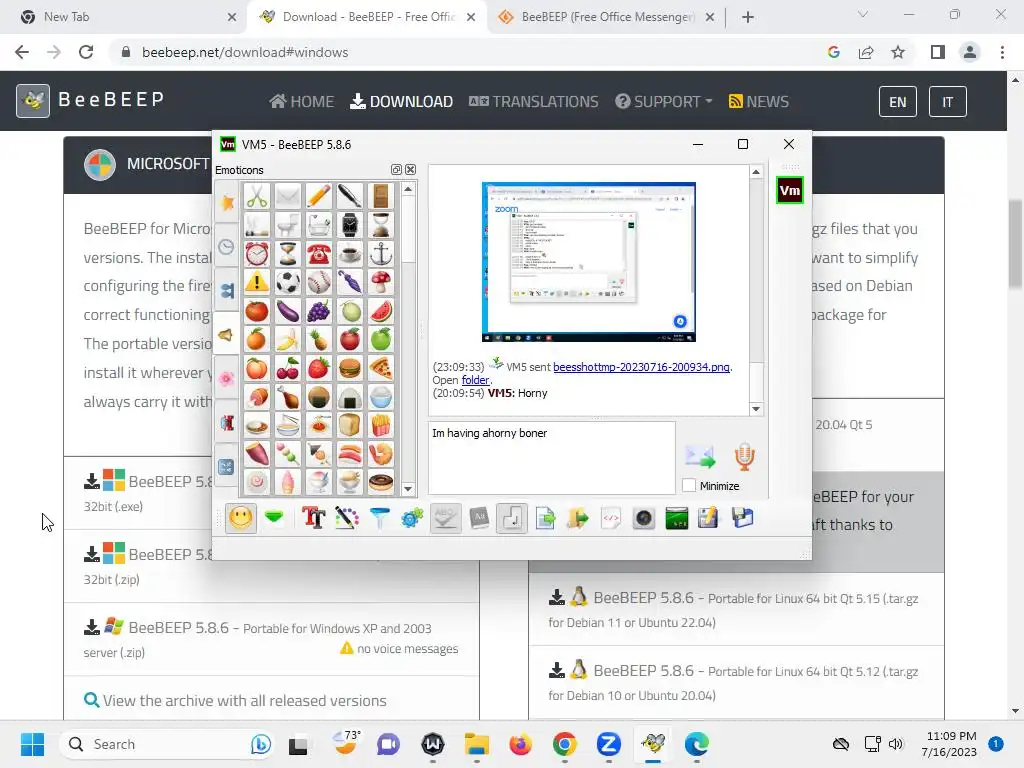Viewport: 1024px width, 768px height.
Task: Enable the Minimize checkbox
Action: click(689, 486)
